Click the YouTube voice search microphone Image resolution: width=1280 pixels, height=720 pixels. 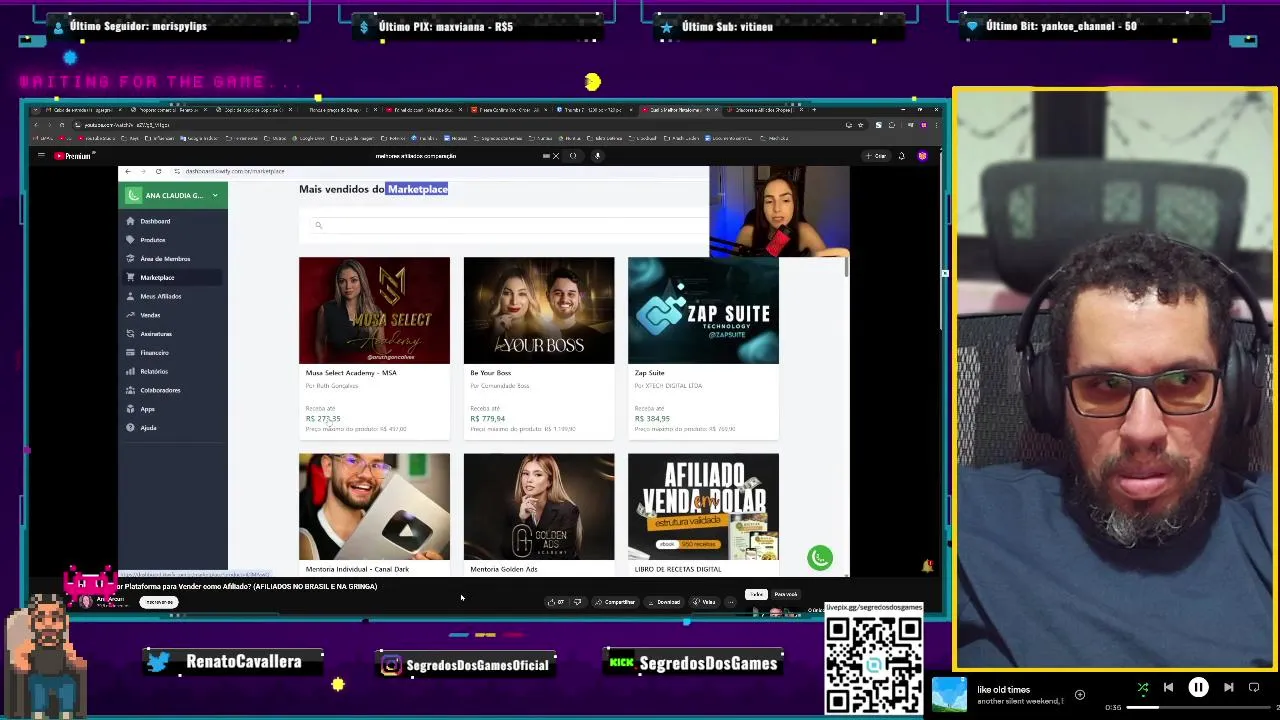tap(597, 156)
